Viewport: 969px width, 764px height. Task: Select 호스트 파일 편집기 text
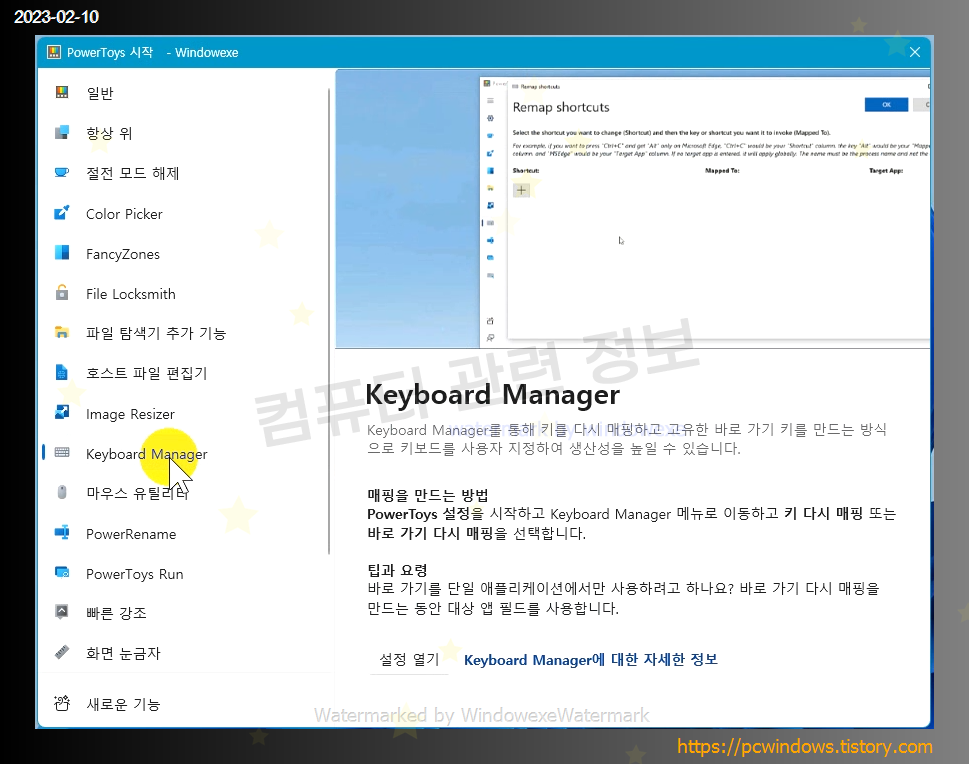(x=147, y=373)
